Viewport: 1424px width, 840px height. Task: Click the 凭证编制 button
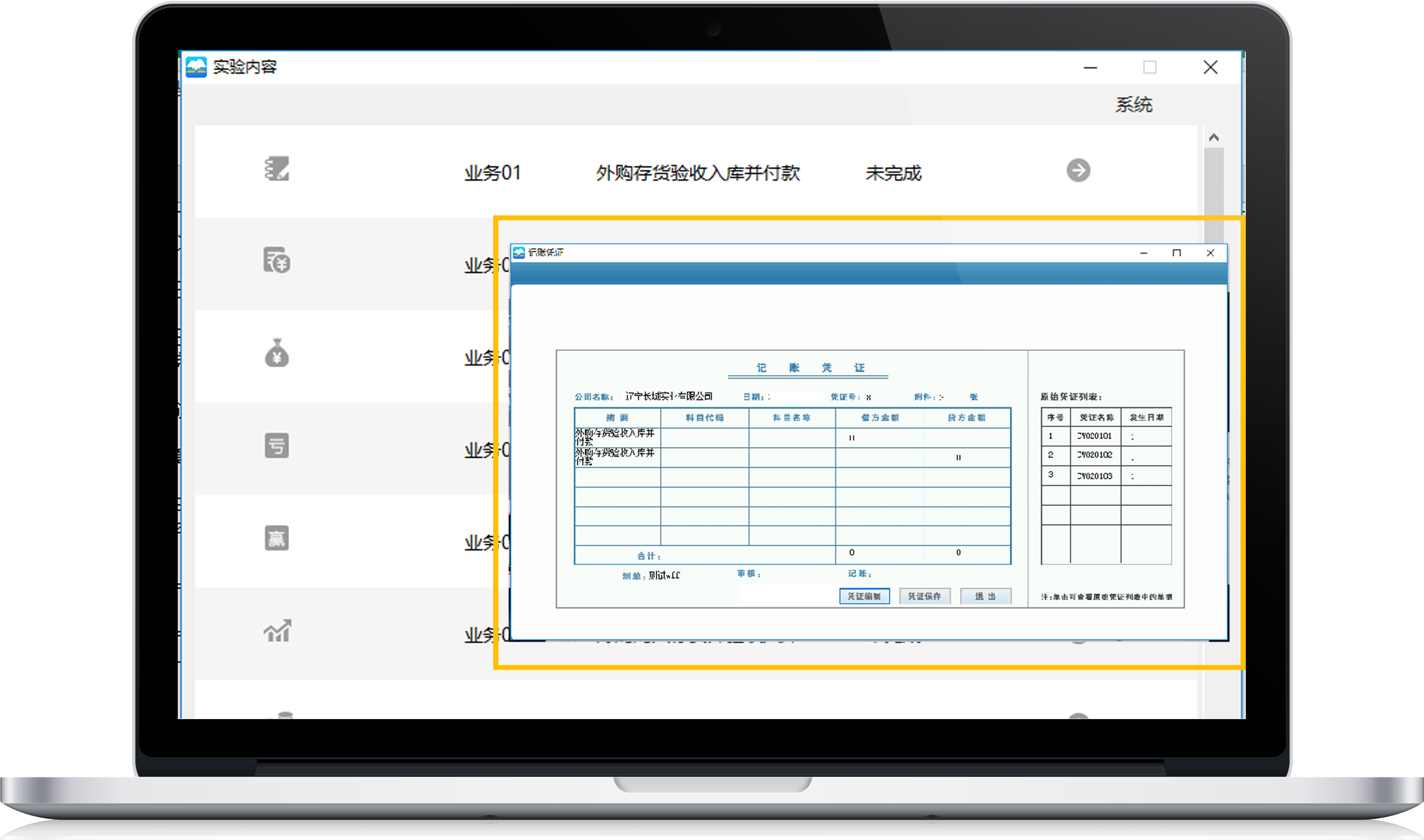pyautogui.click(x=864, y=596)
